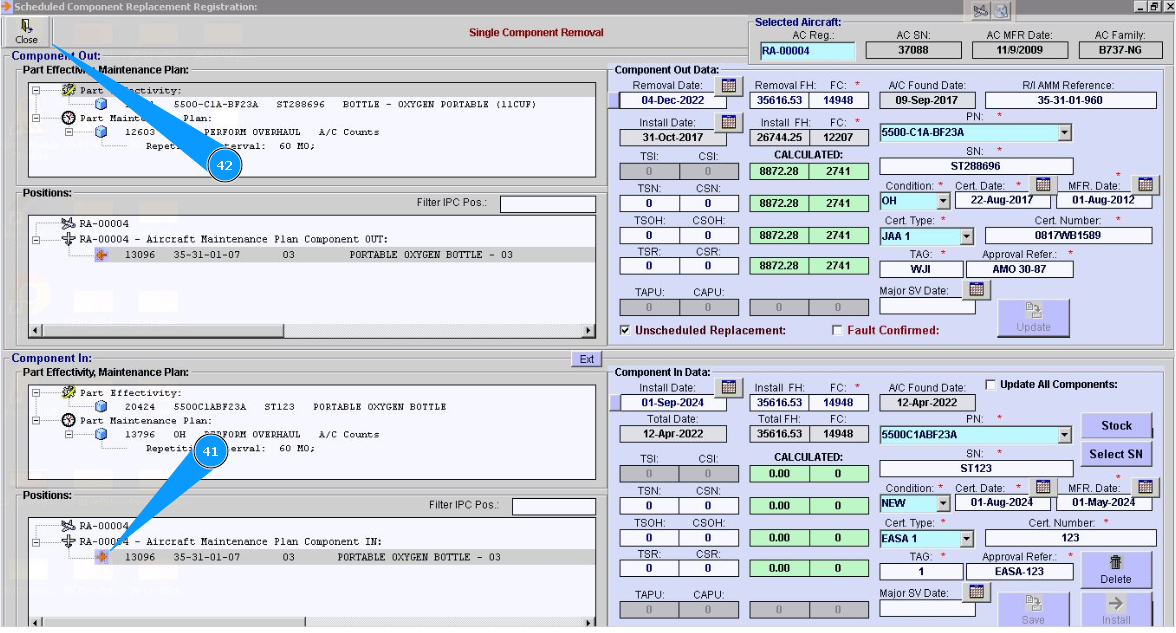
Task: Open Component Out Cert. Date calendar
Action: pyautogui.click(x=1042, y=185)
